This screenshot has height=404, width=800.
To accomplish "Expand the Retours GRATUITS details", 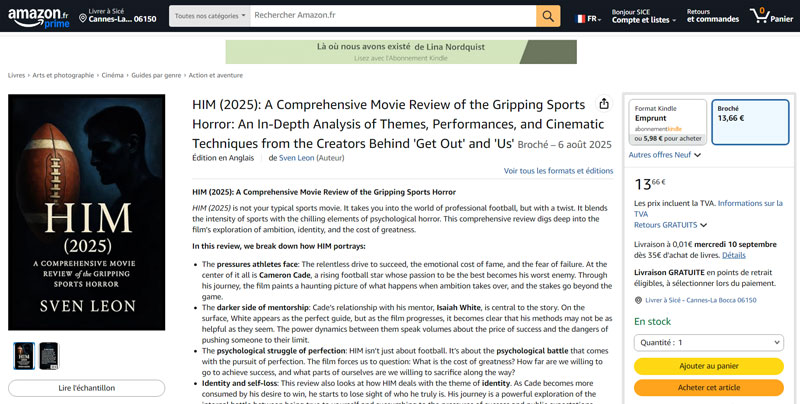I will [x=670, y=225].
